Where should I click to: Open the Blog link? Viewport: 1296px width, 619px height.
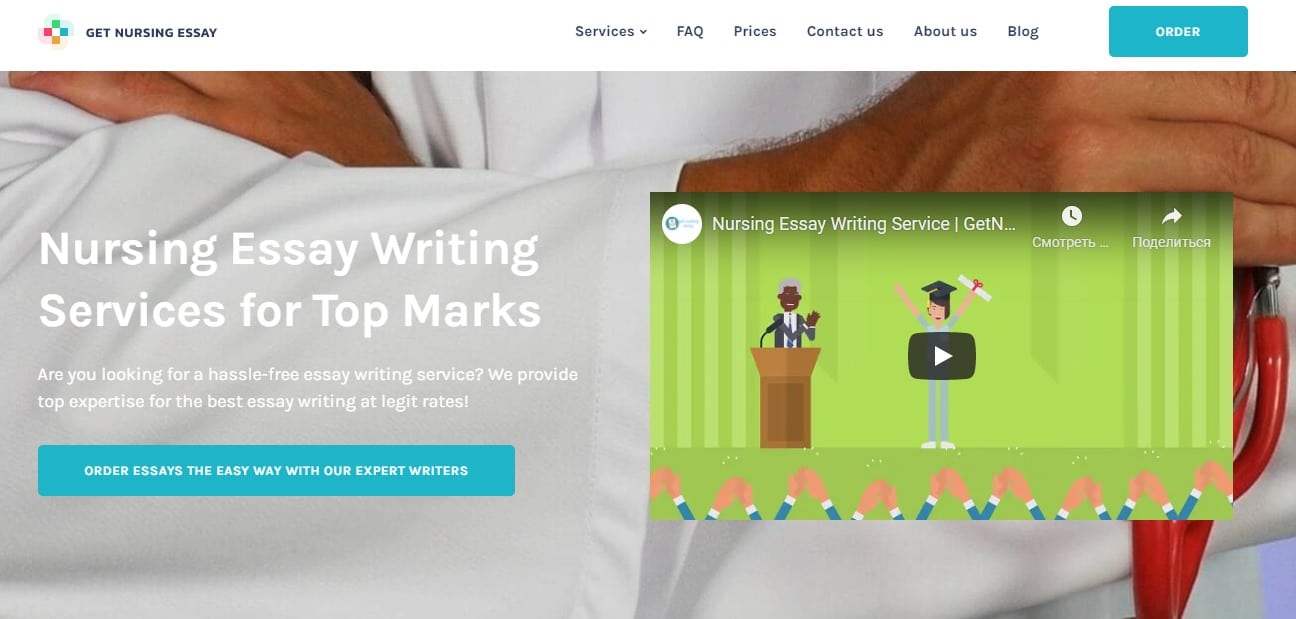click(1023, 31)
